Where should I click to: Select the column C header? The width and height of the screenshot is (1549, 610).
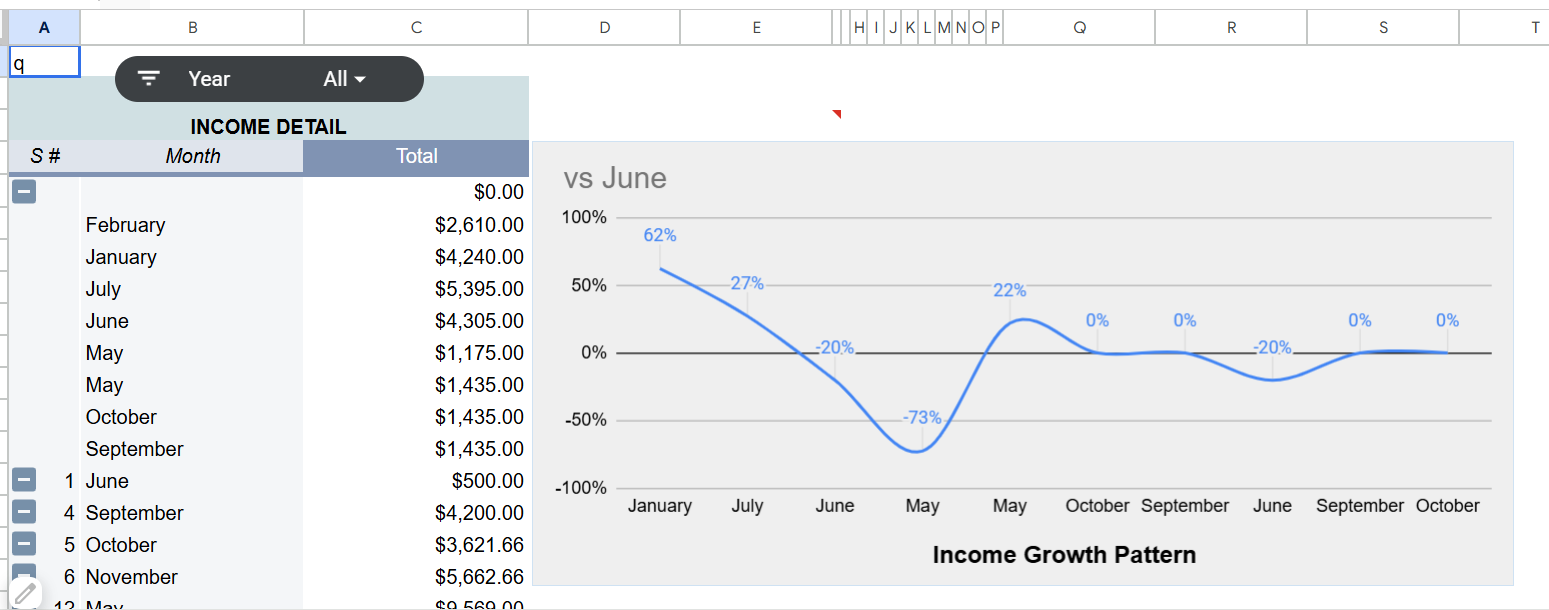point(416,28)
